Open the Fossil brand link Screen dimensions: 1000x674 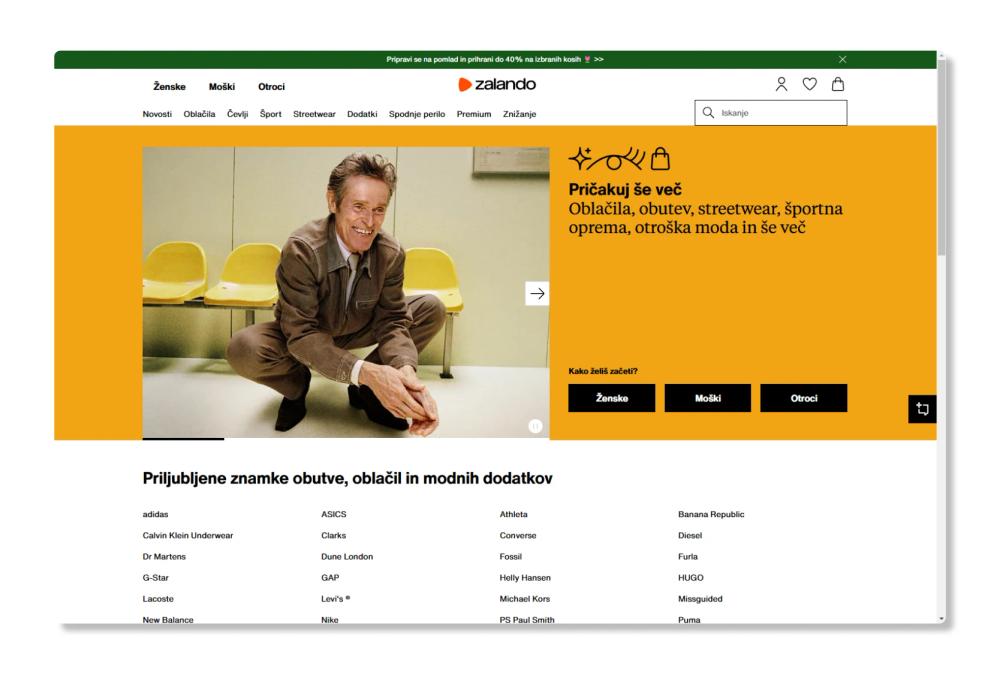tap(510, 556)
